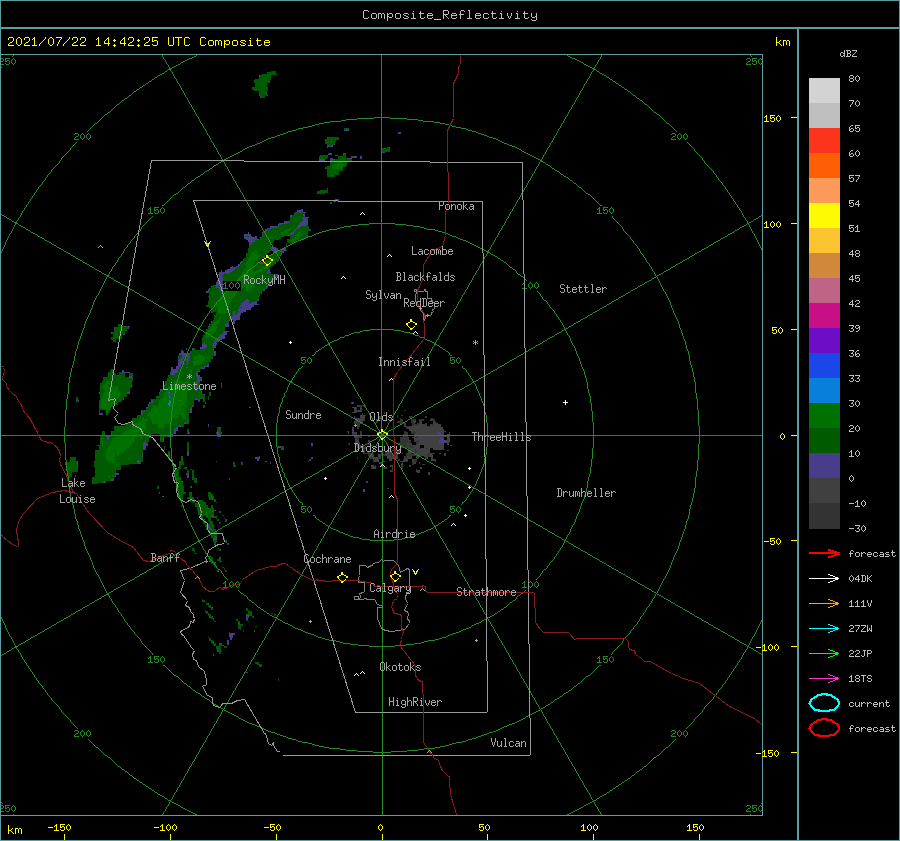Viewport: 900px width, 841px height.
Task: Click the yellow radar site diamond at Olds
Action: coord(382,435)
